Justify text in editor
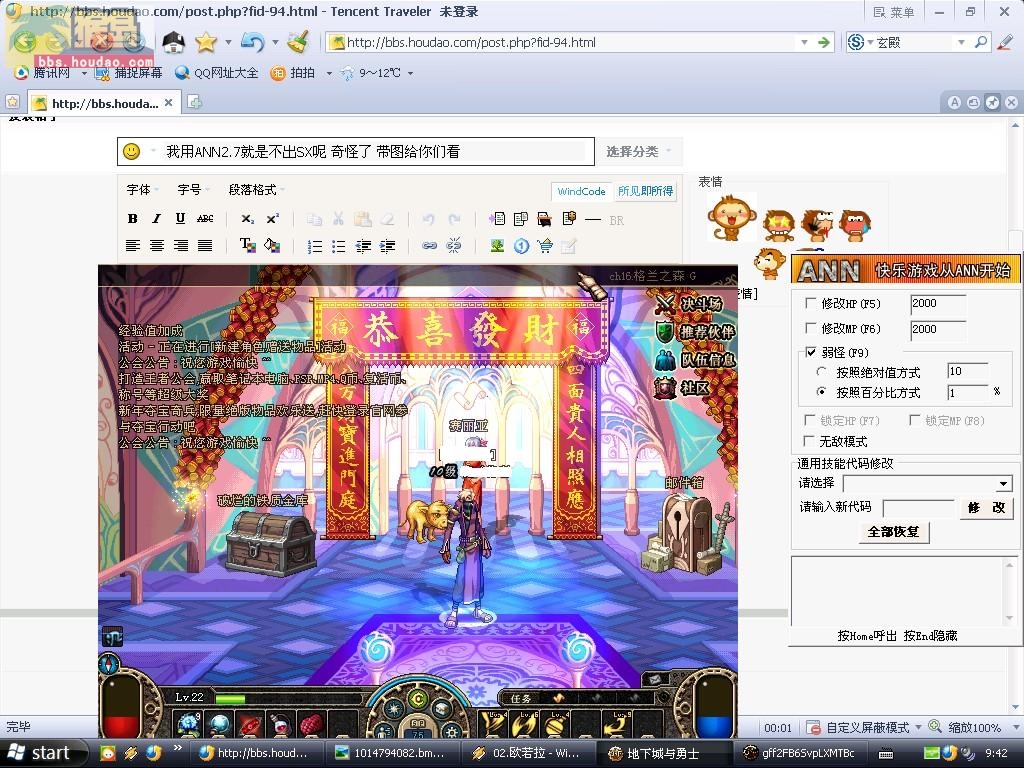This screenshot has height=768, width=1024. pyautogui.click(x=205, y=246)
